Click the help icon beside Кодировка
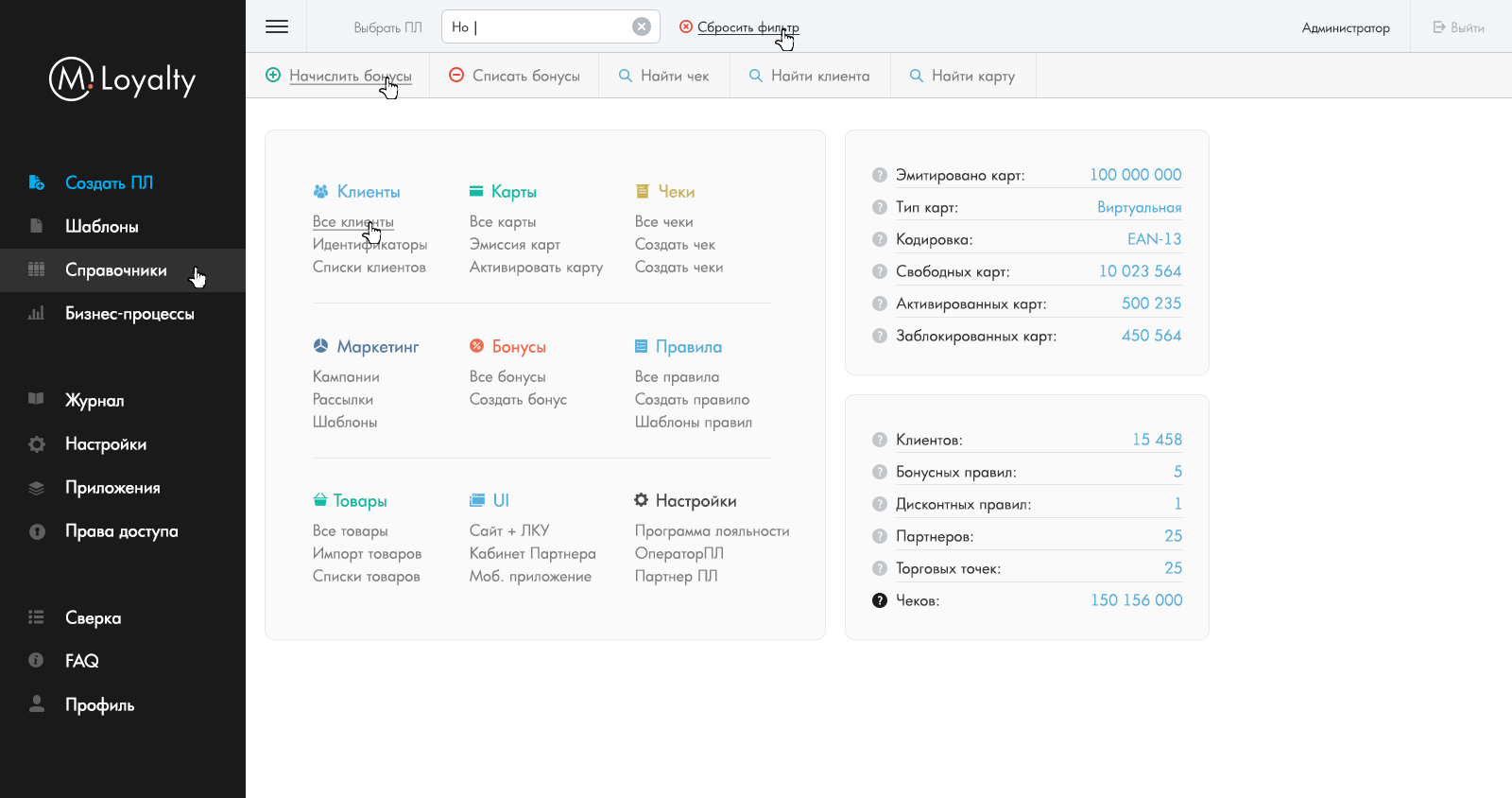The image size is (1512, 798). pos(879,239)
